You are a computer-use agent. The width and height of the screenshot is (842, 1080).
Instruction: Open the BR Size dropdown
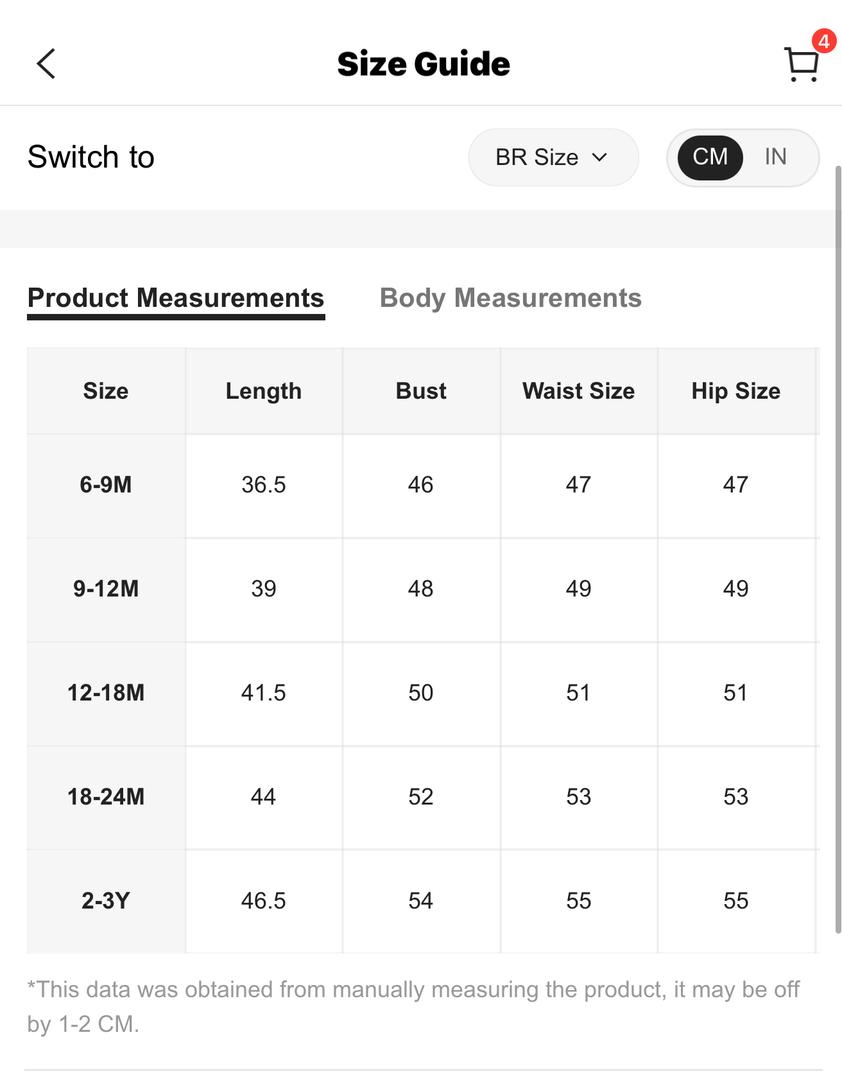553,157
